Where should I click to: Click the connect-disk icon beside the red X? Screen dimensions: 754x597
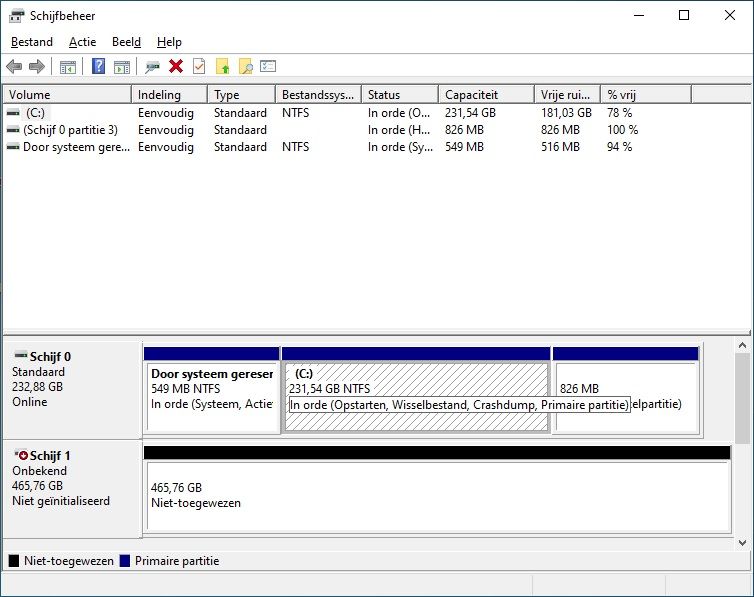[x=152, y=67]
